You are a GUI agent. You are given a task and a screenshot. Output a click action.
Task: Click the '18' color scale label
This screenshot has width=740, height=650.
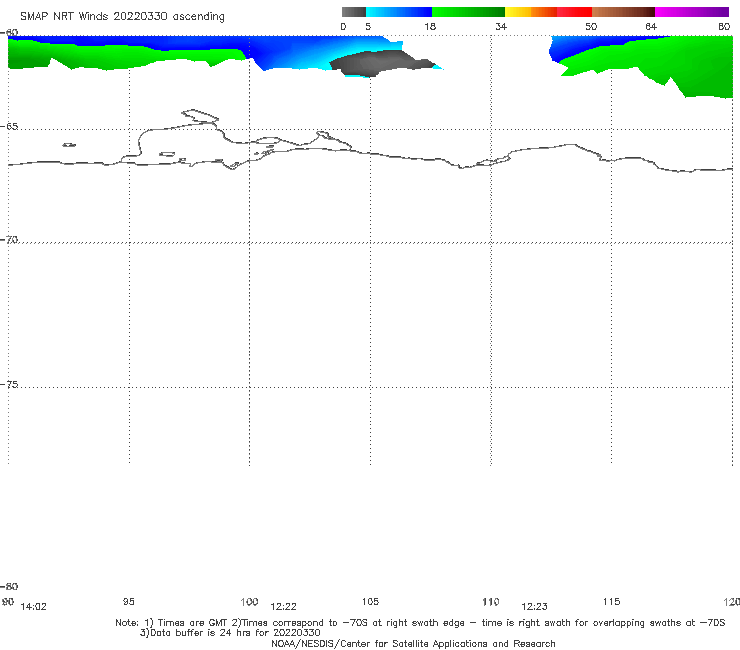[x=430, y=26]
